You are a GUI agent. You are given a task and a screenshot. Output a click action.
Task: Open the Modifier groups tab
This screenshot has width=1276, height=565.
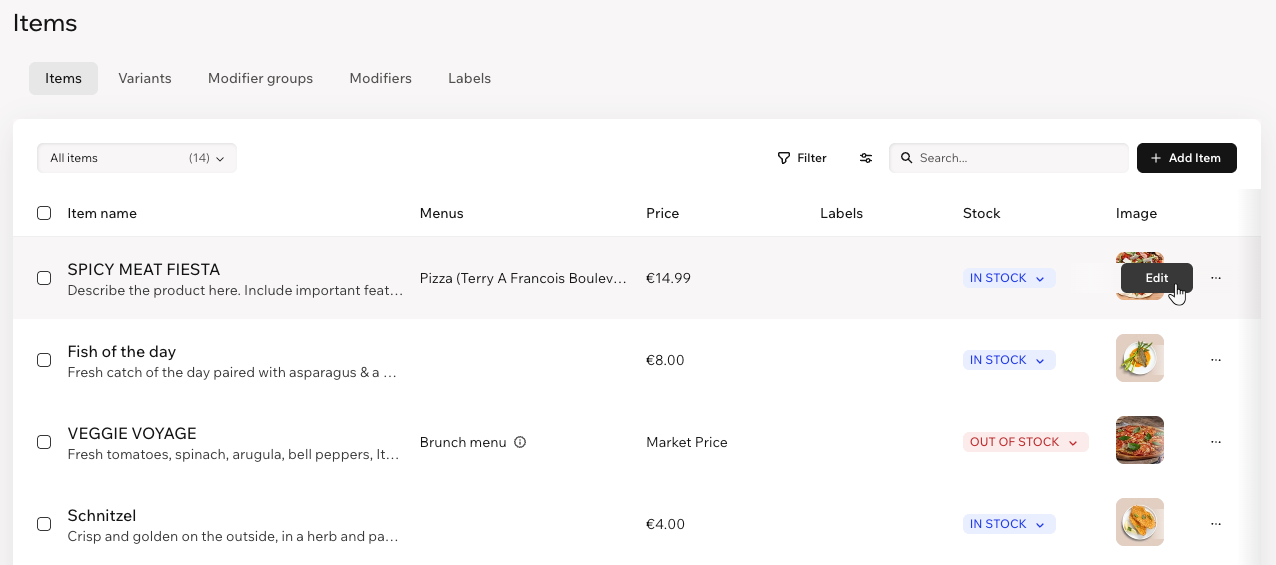click(x=260, y=78)
